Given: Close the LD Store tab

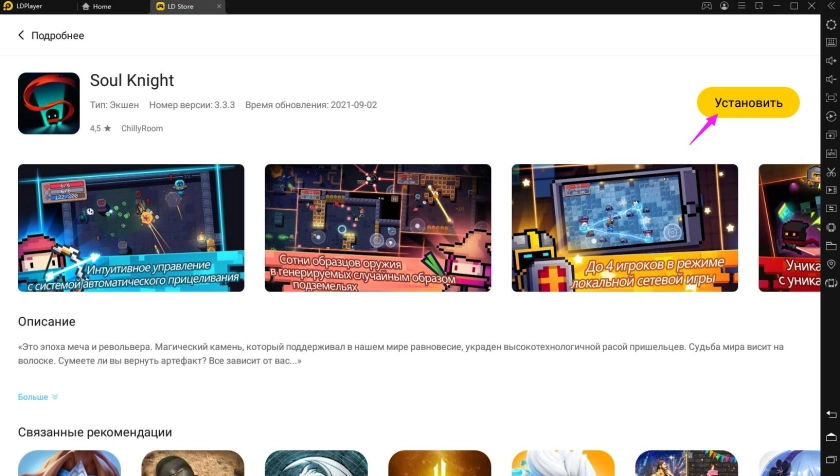Looking at the screenshot, I should tap(219, 6).
